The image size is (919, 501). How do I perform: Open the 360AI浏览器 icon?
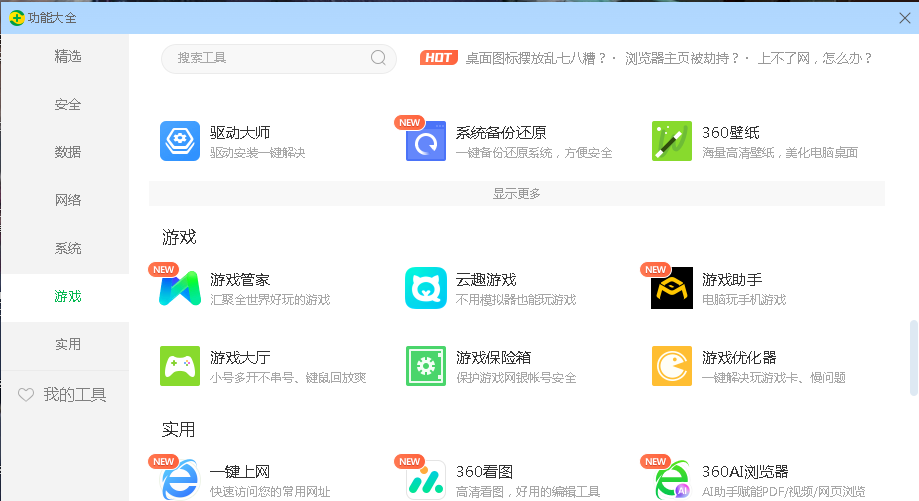pyautogui.click(x=672, y=480)
